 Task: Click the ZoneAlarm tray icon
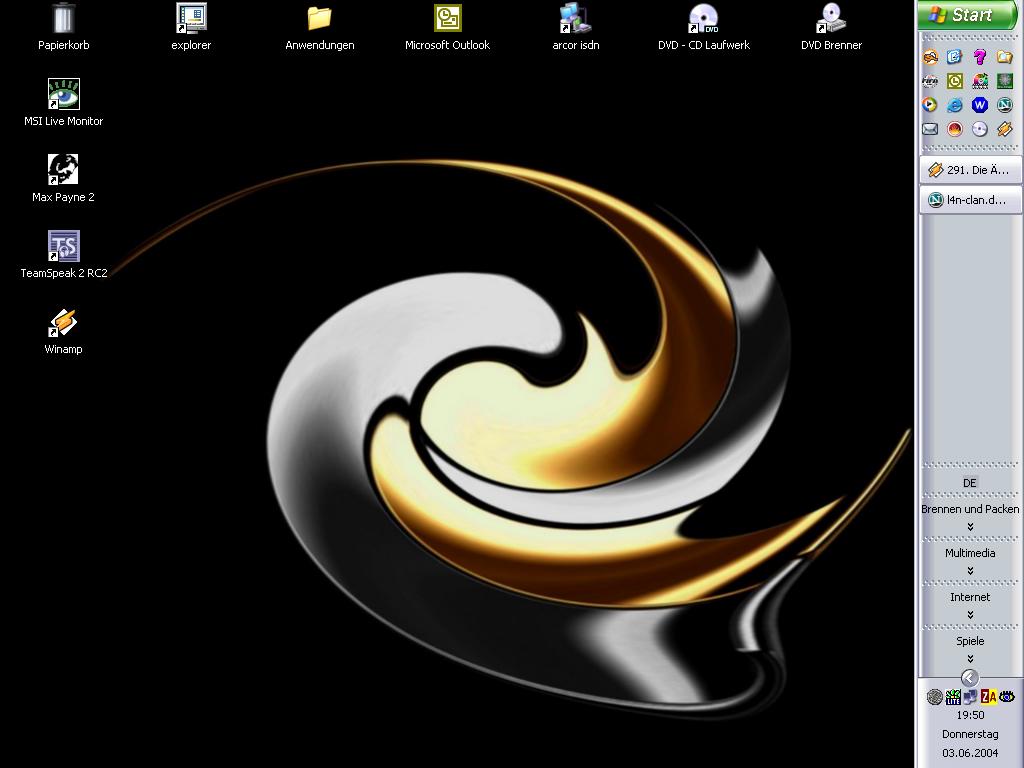[x=988, y=696]
